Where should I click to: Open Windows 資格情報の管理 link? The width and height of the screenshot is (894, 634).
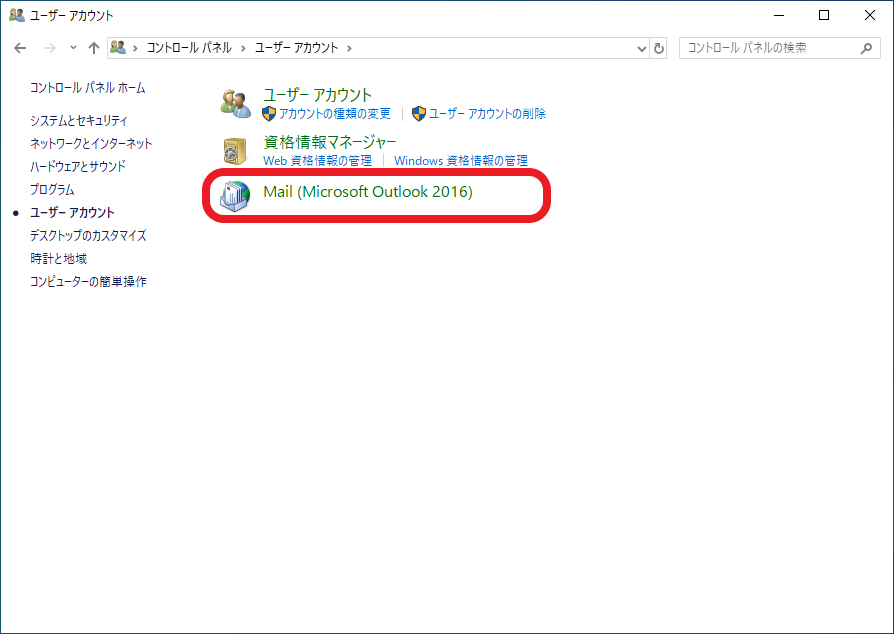(461, 161)
